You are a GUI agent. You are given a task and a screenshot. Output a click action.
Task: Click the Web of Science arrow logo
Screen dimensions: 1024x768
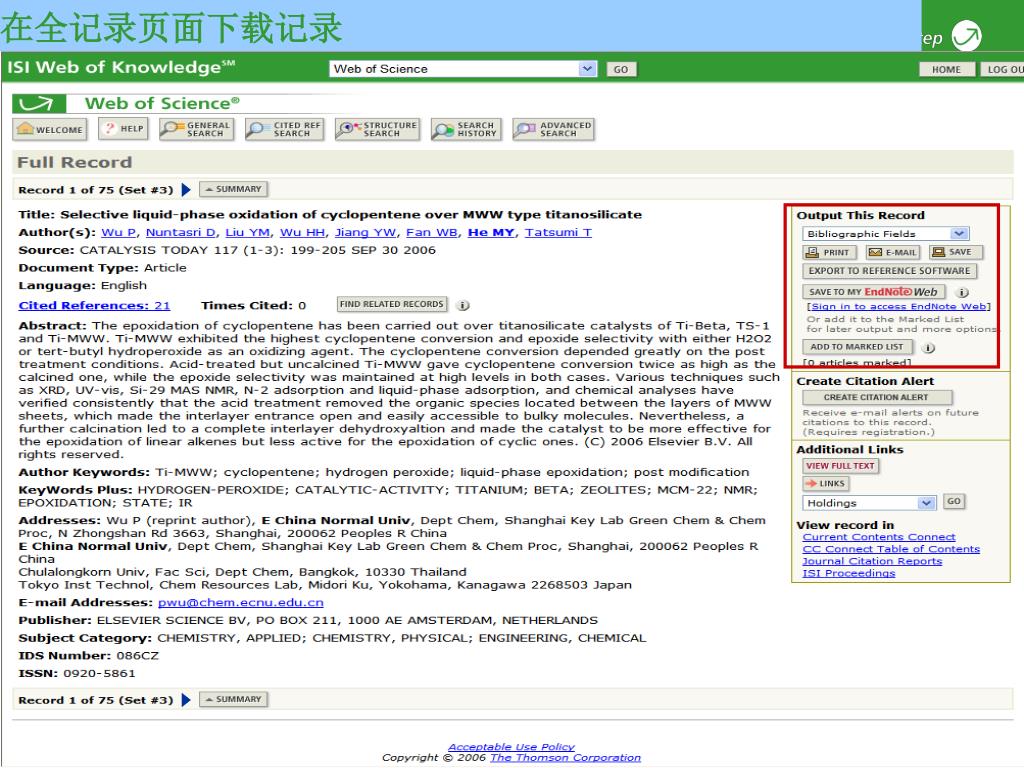(39, 103)
